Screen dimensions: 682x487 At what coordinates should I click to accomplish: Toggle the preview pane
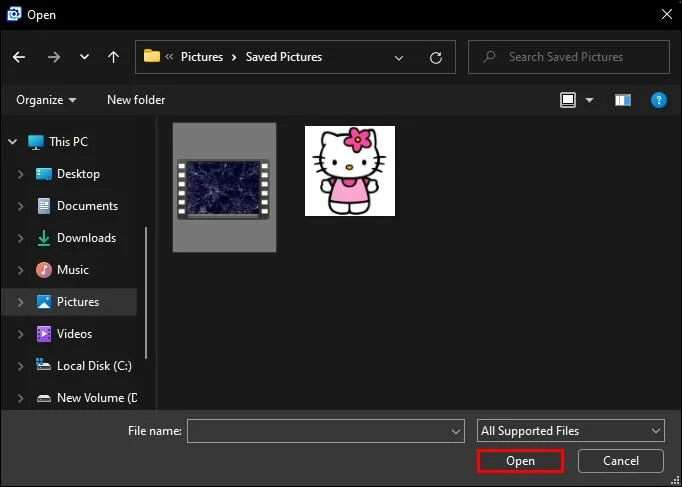623,100
